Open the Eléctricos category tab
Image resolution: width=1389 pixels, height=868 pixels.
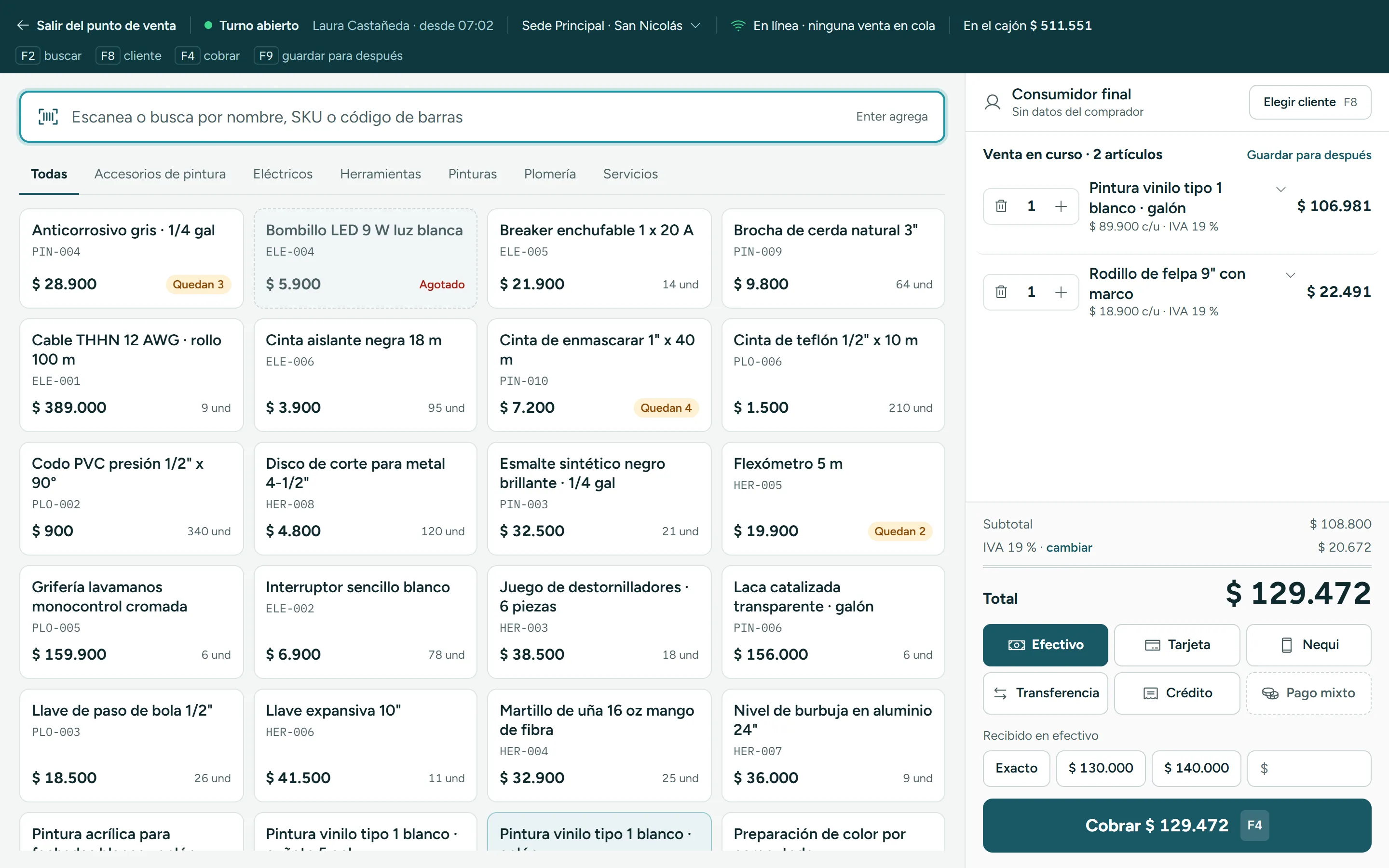point(283,174)
